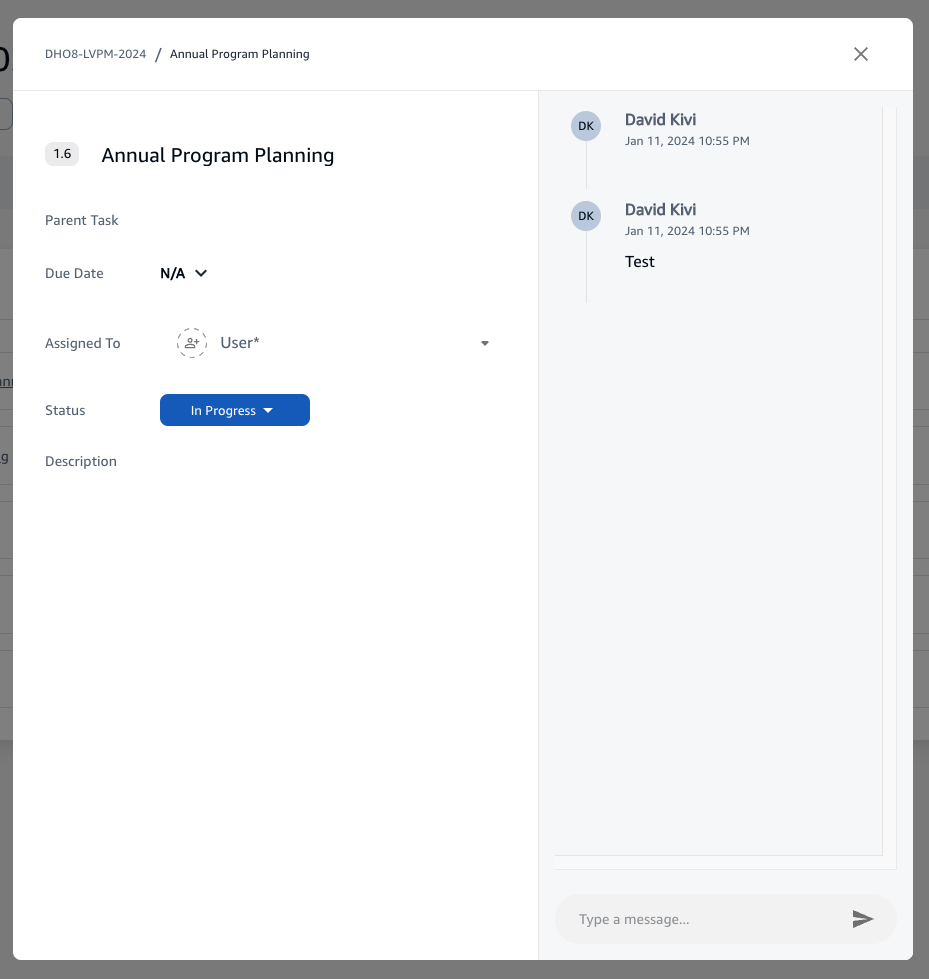Click the comment timestamp Jan 11, 2024
The width and height of the screenshot is (929, 979).
tap(687, 141)
